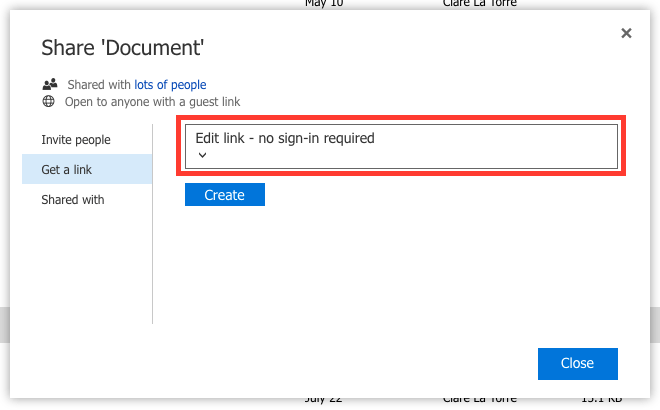This screenshot has height=410, width=660.
Task: Click 'Open to anyone with a guest link' text
Action: [x=152, y=101]
